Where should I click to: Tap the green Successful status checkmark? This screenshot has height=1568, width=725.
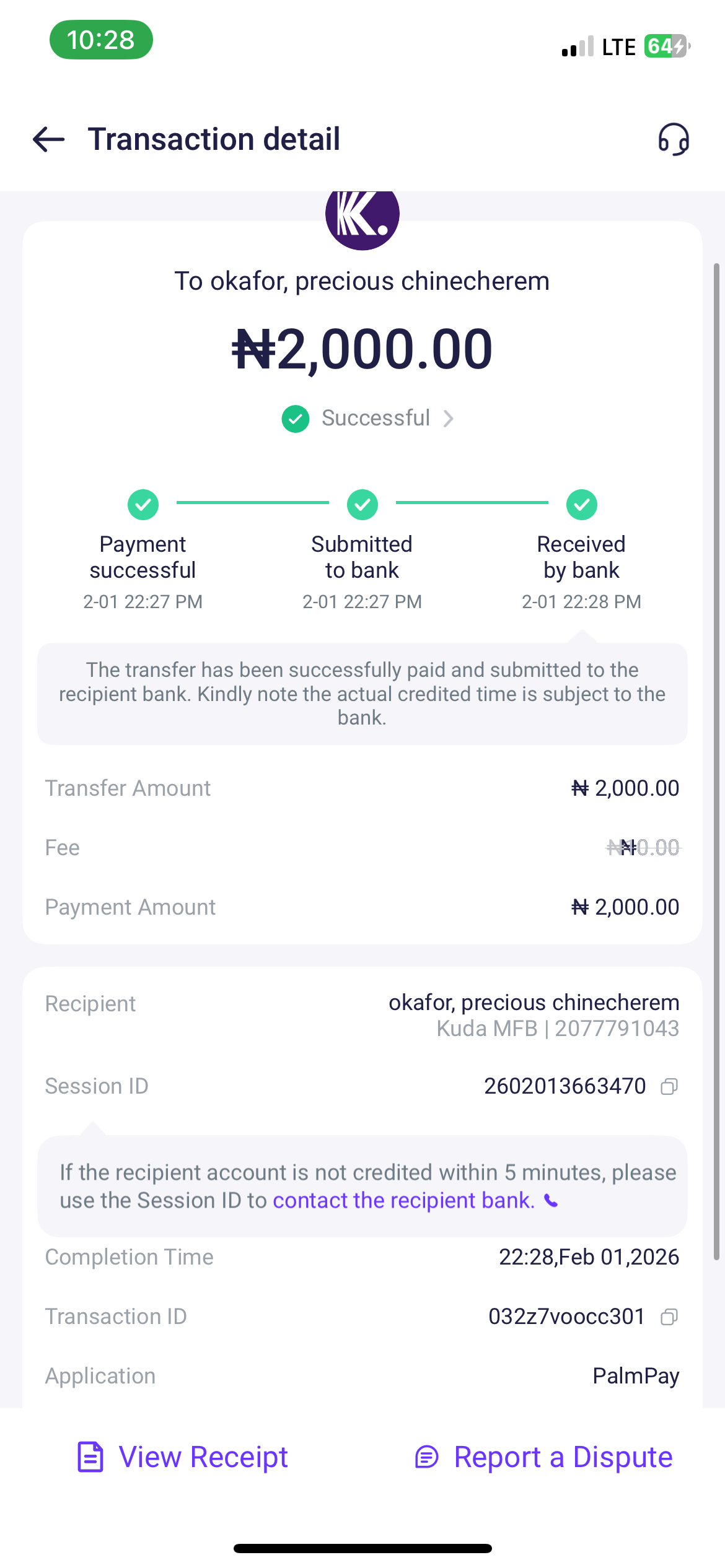click(x=296, y=419)
